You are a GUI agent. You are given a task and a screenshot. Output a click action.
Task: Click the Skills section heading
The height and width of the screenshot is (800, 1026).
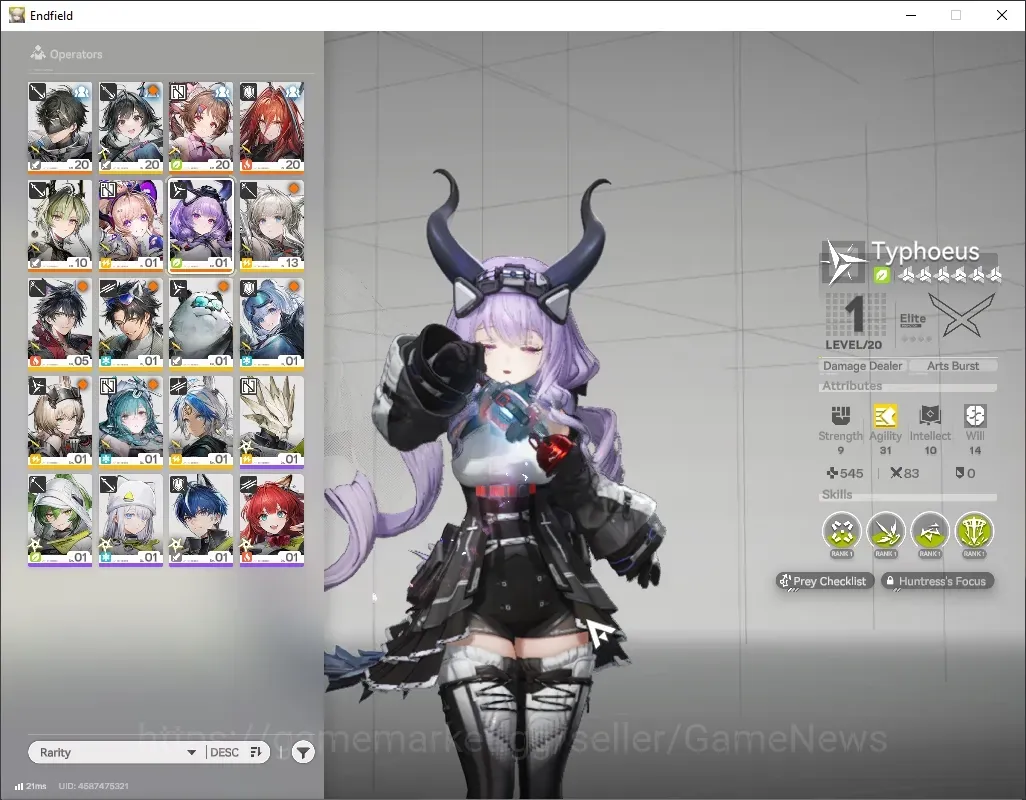point(837,495)
